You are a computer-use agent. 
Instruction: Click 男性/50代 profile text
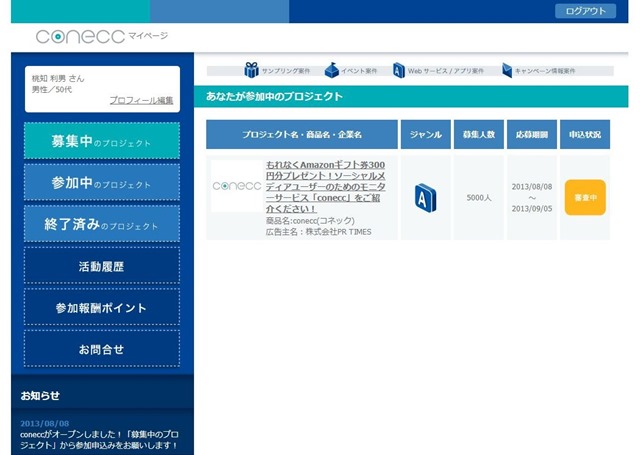click(52, 89)
